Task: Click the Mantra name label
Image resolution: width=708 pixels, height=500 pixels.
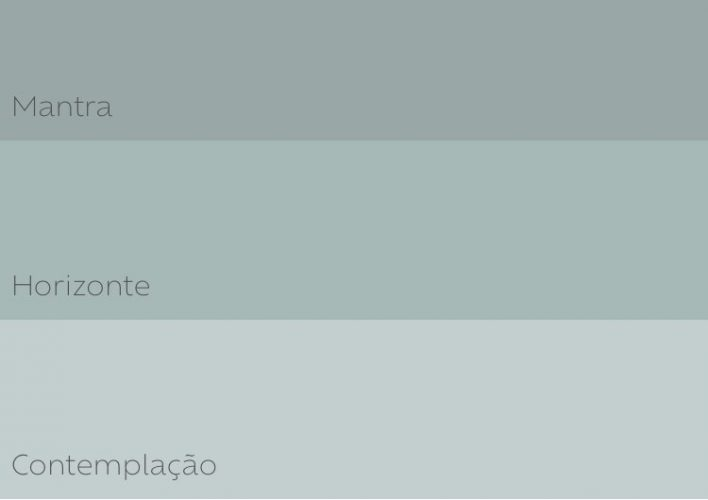Action: pos(62,107)
